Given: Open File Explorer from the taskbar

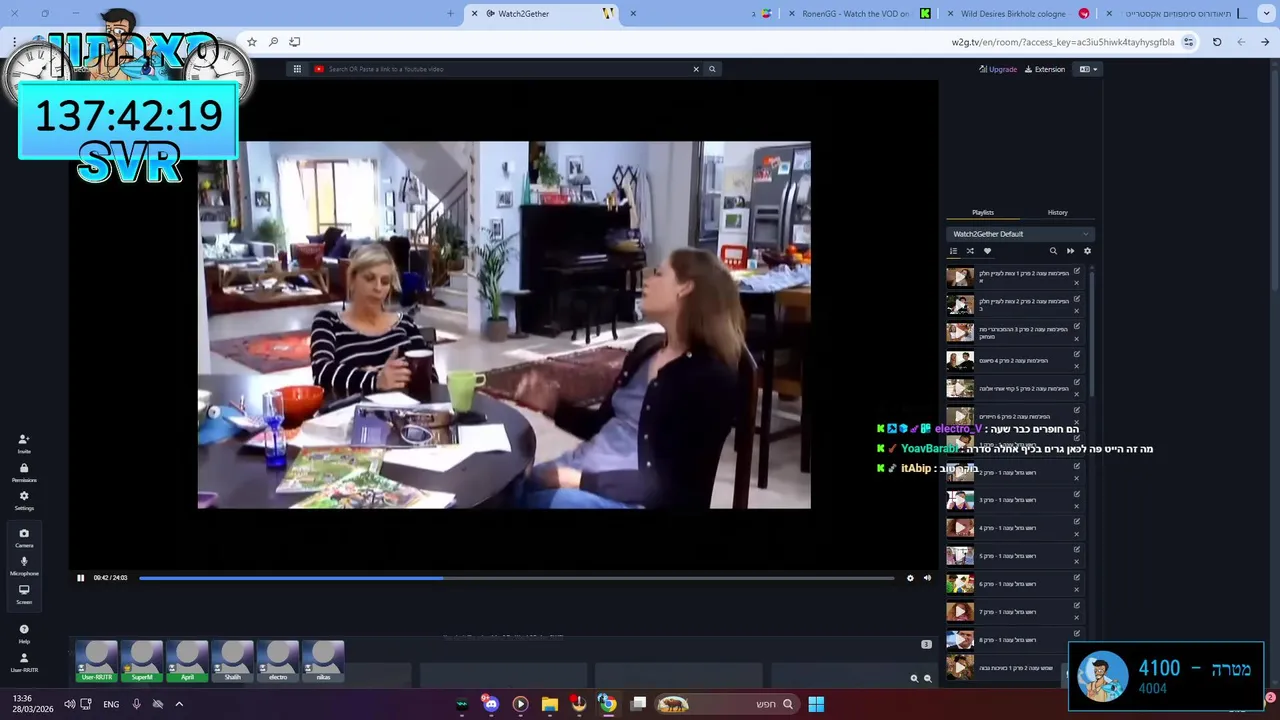Looking at the screenshot, I should [549, 704].
